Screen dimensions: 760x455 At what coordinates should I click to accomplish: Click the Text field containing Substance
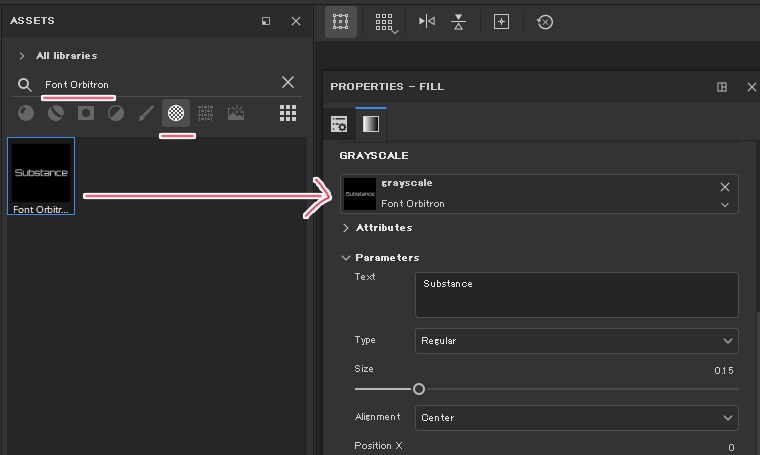(576, 295)
